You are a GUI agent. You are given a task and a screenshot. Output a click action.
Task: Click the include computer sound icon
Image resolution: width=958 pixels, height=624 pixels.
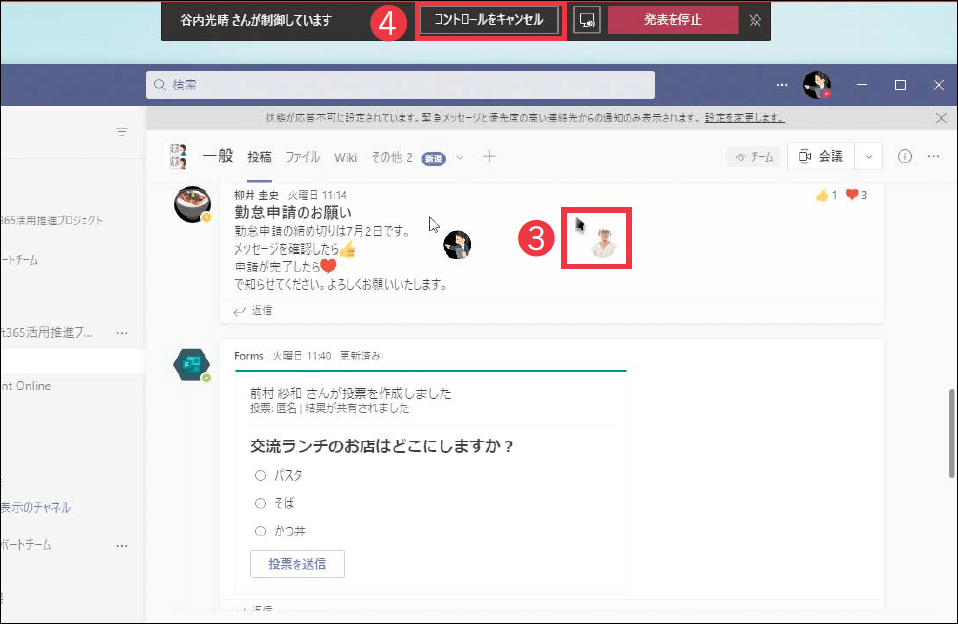[587, 20]
